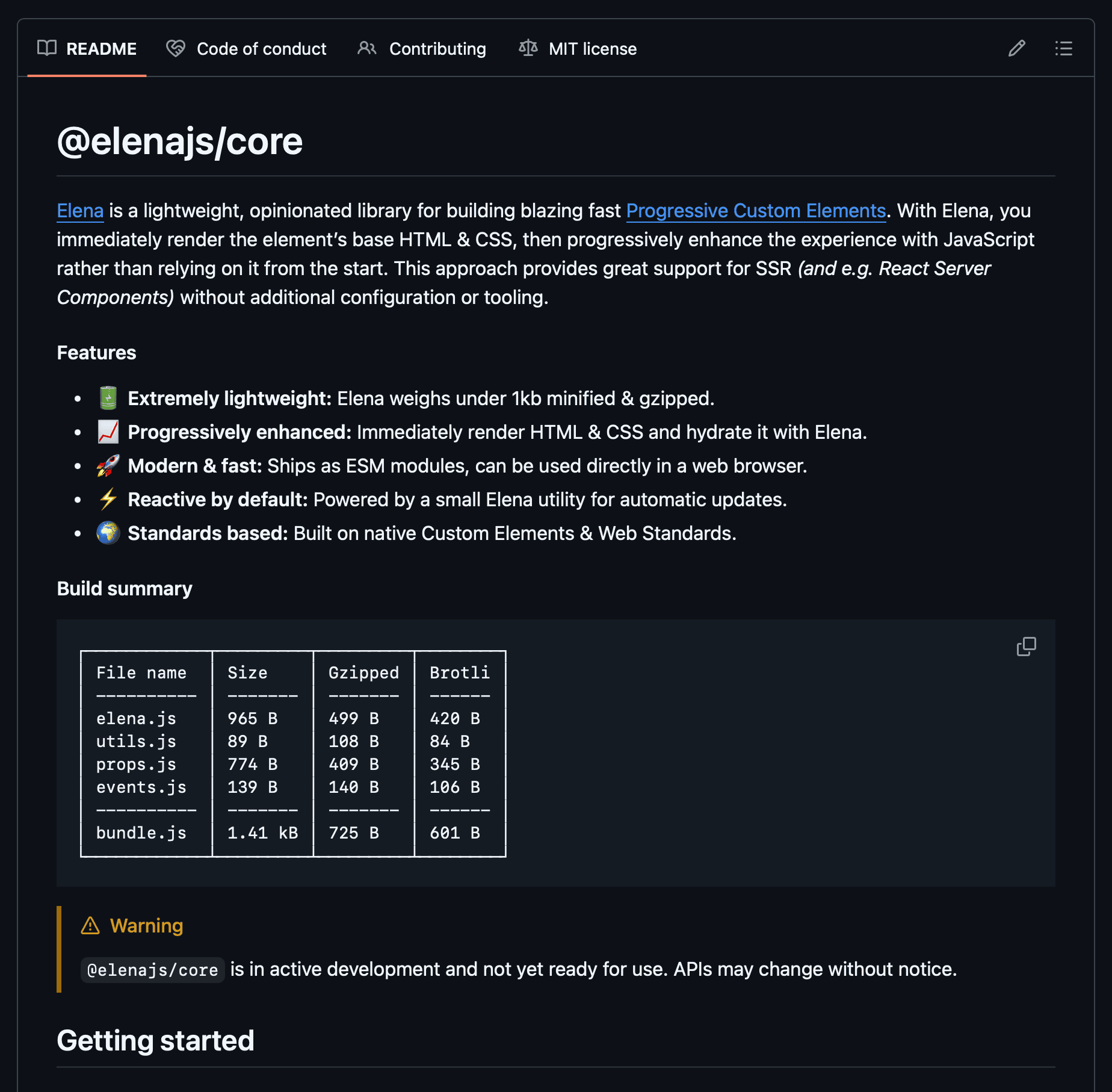This screenshot has width=1112, height=1092.
Task: Click the chart emoji beside Progressively enhanced
Action: pyautogui.click(x=108, y=432)
